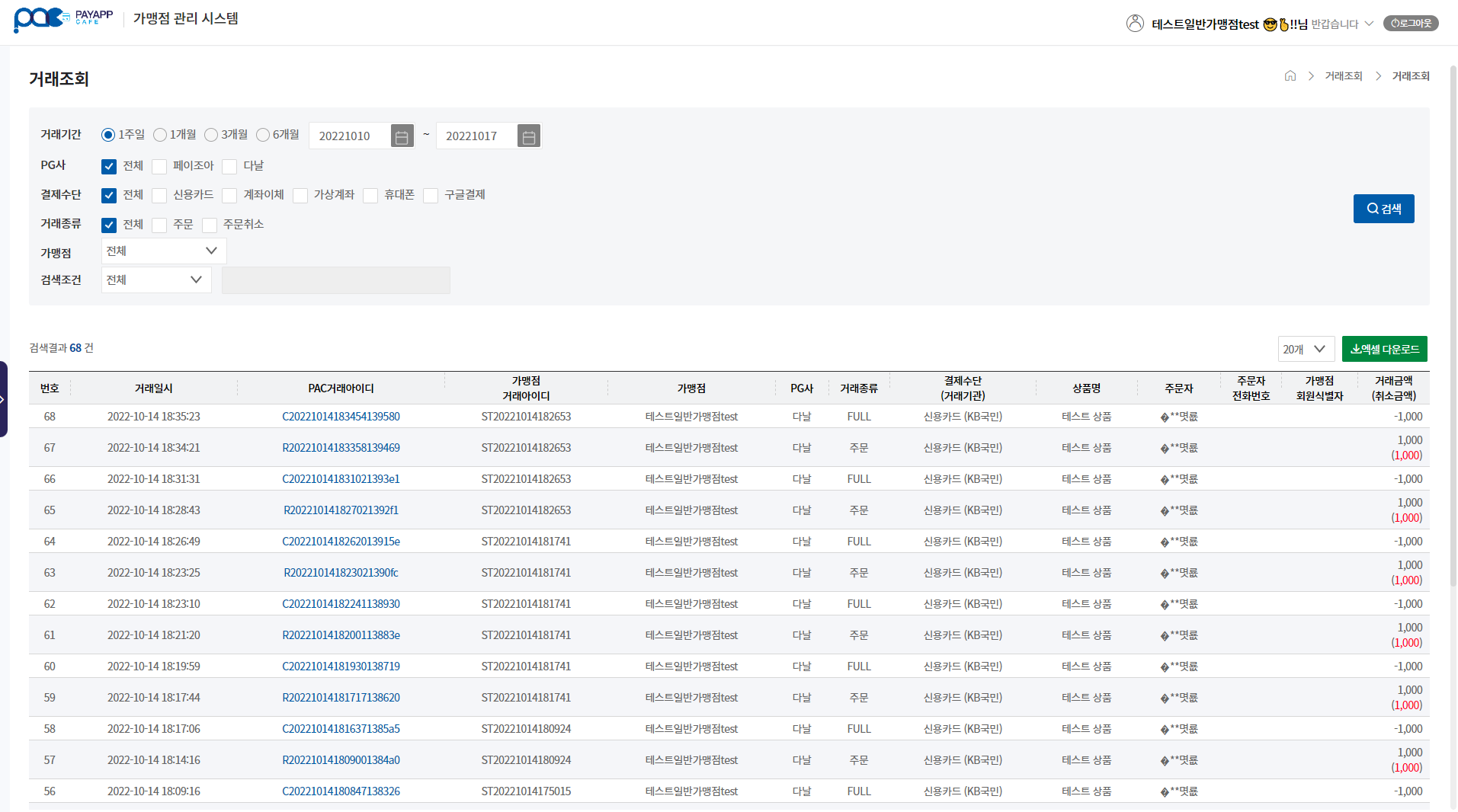Click the 로그아웃 button

pos(1411,23)
